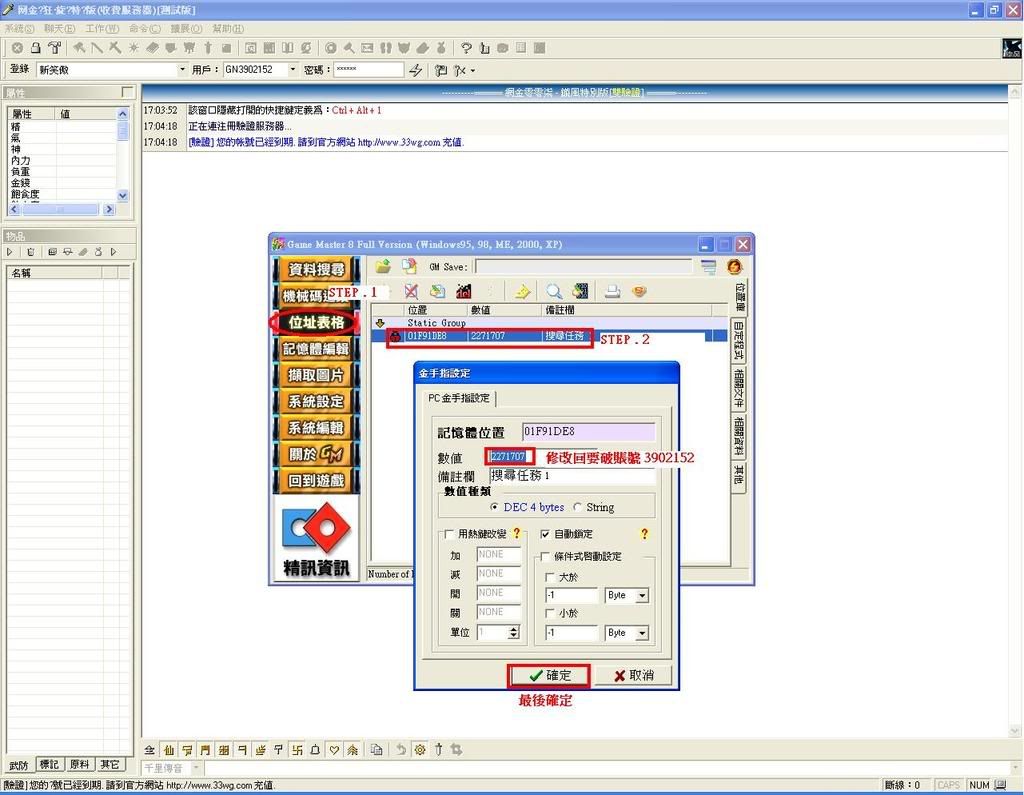1024x795 pixels.
Task: Click horizontal scrollbar in 屬性 panel
Action: (x=60, y=210)
